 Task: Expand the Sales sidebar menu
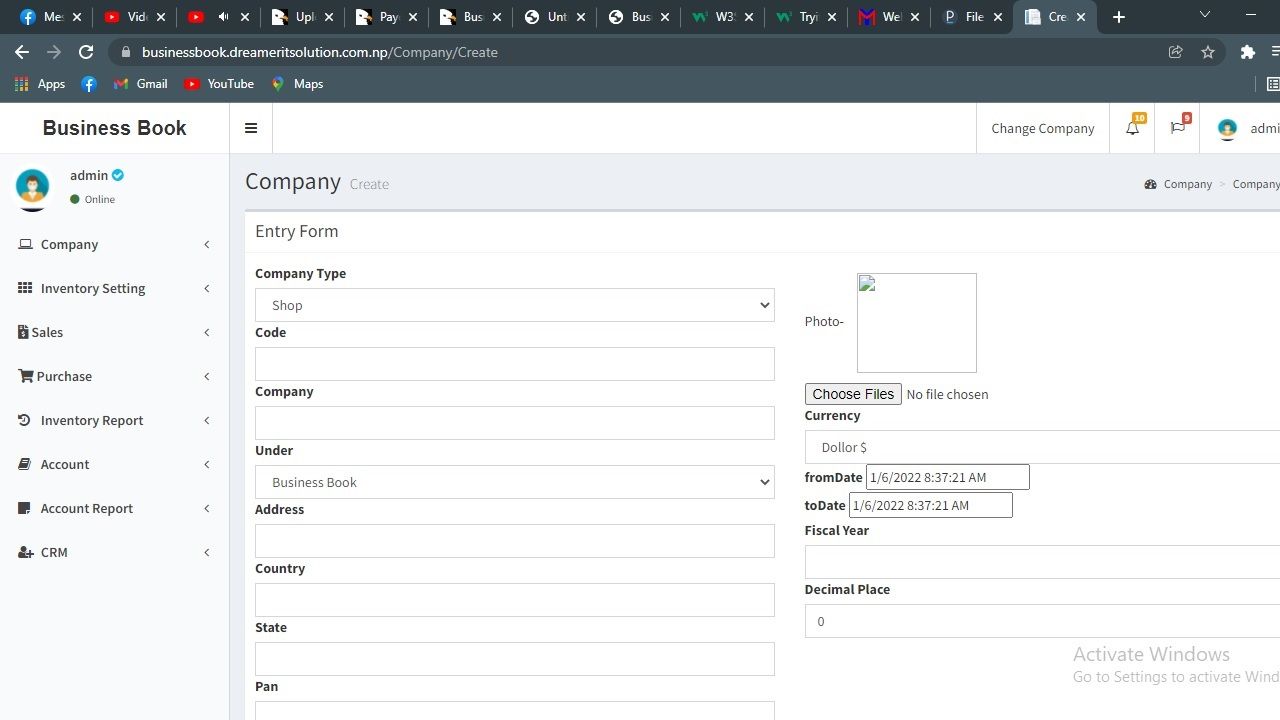[x=47, y=332]
